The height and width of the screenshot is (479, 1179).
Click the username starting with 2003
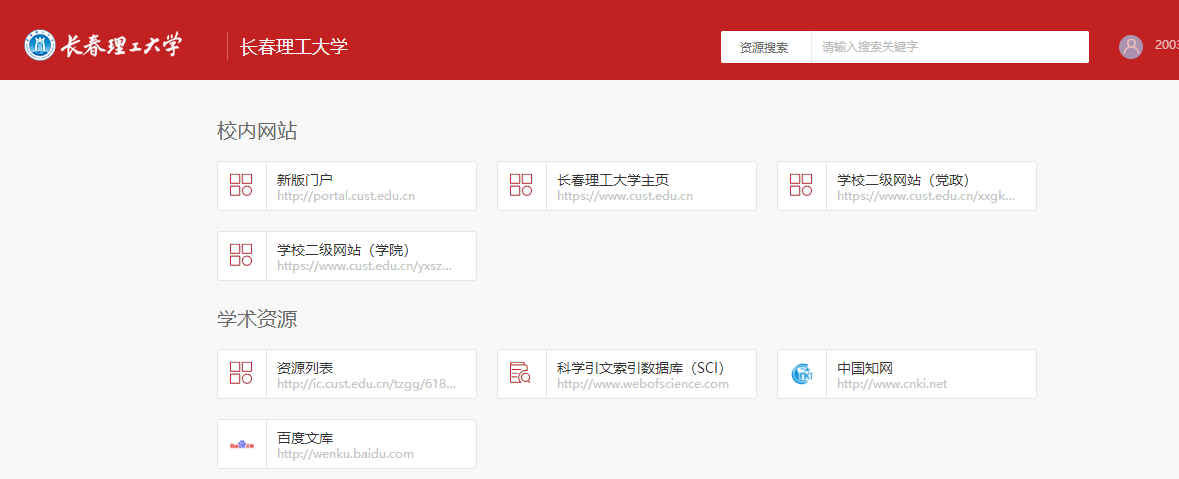(x=1166, y=45)
